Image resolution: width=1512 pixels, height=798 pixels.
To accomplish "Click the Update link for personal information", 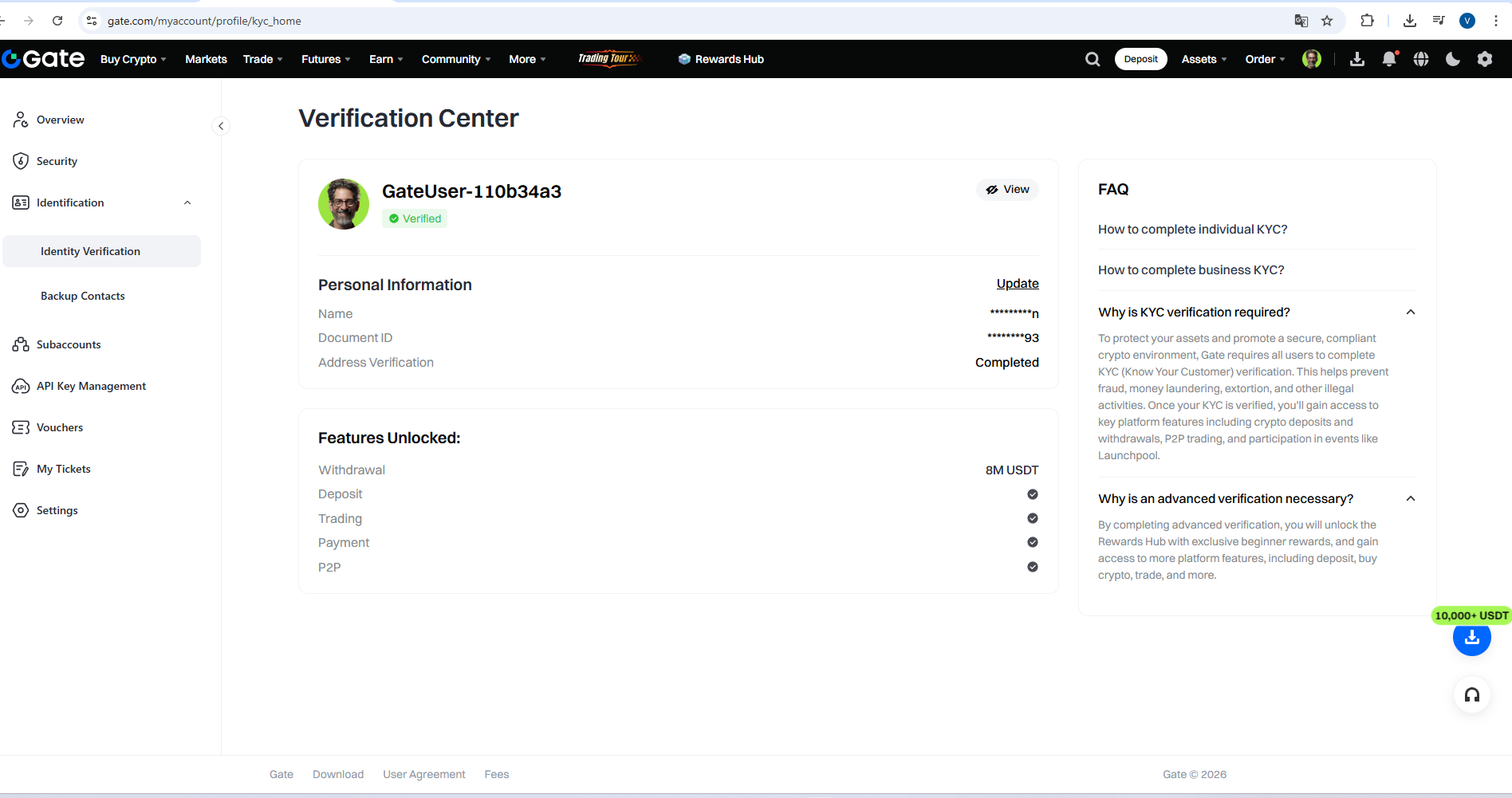I will pyautogui.click(x=1018, y=284).
